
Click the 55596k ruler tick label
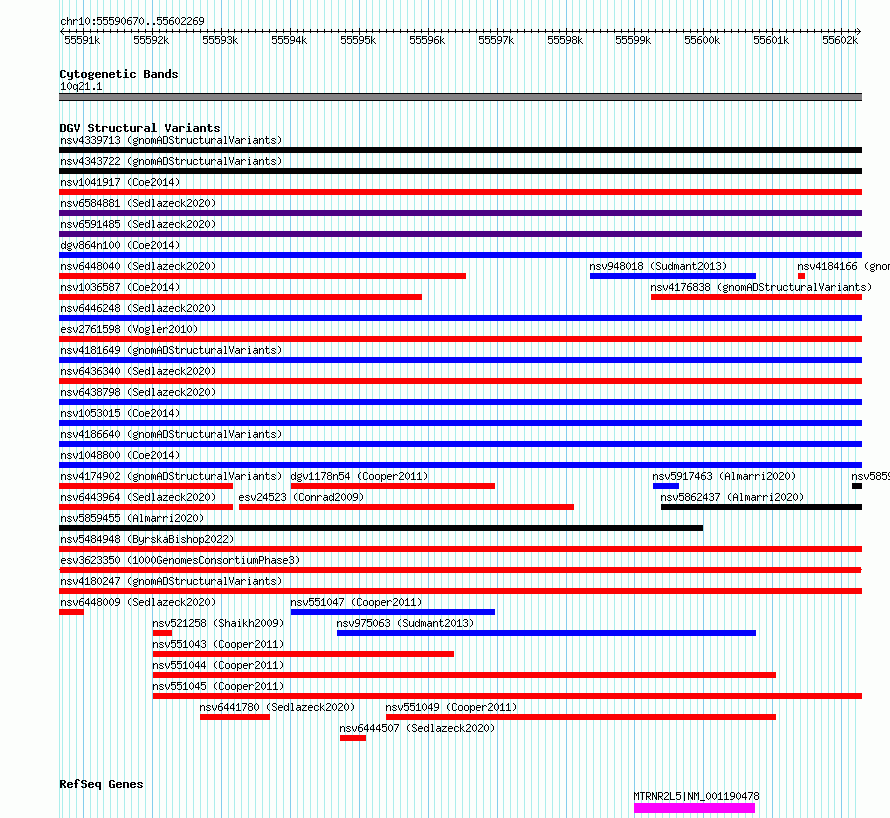coord(427,40)
